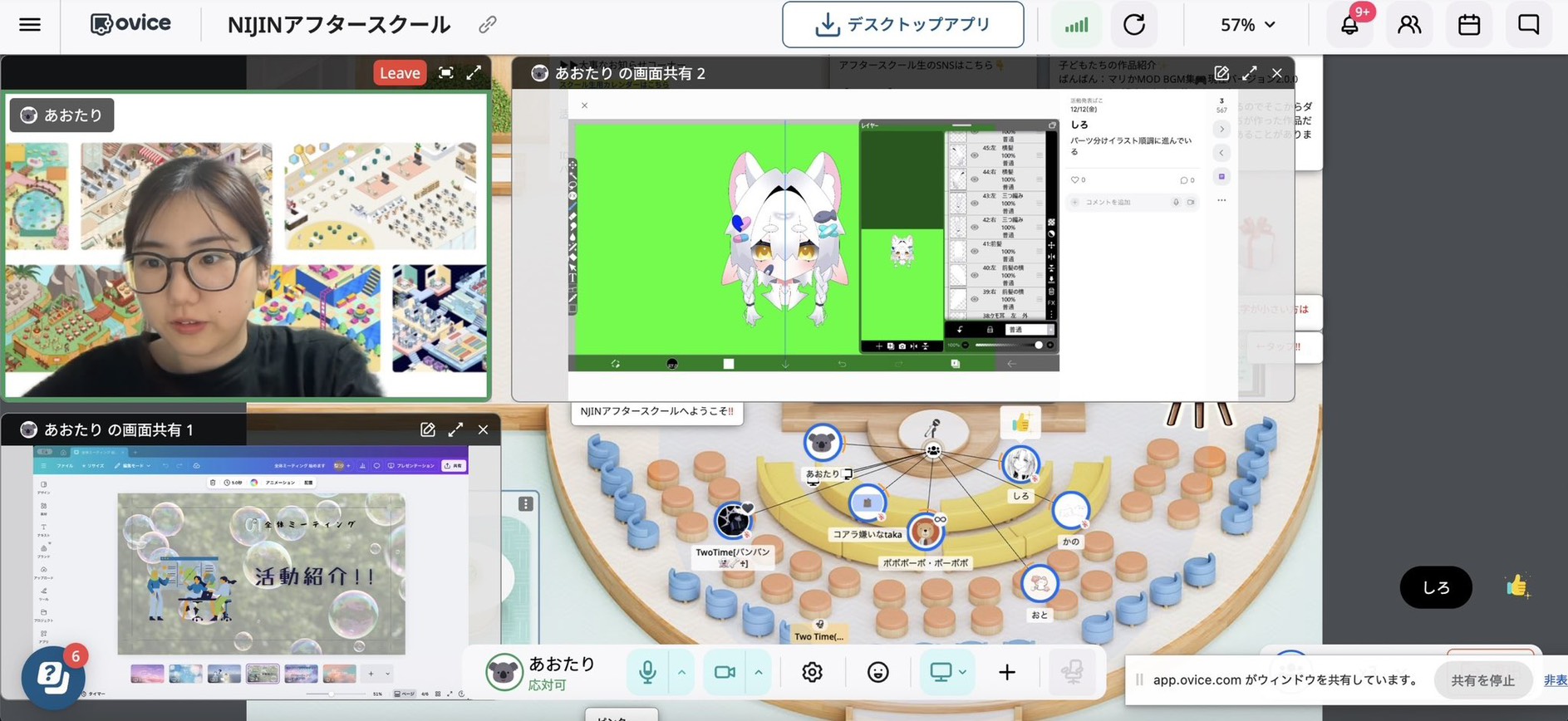1568x721 pixels.
Task: Toggle visibility eye of layer 43:左 三つ編み
Action: [975, 203]
